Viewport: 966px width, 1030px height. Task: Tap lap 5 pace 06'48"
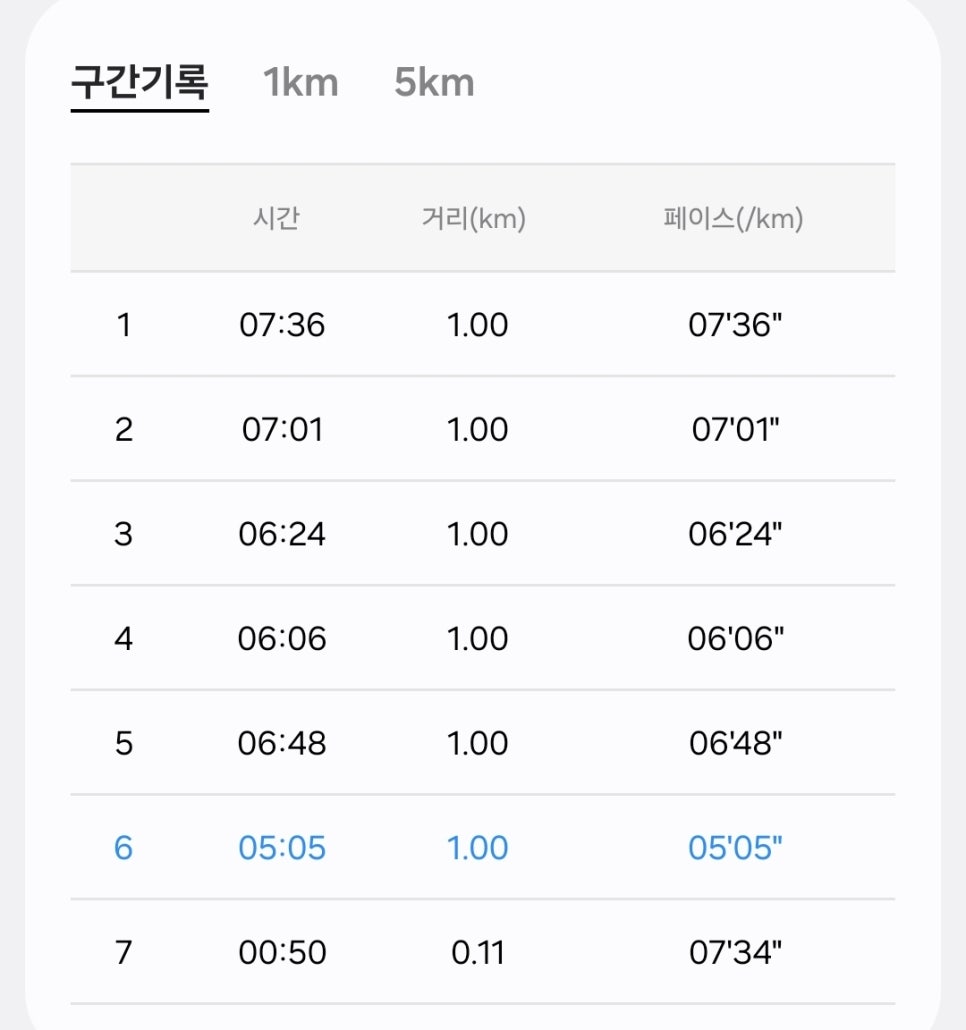735,744
